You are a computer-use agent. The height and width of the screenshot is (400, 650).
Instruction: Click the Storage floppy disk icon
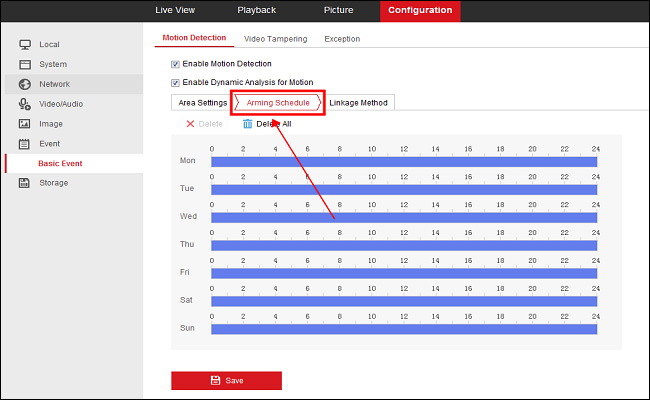(24, 183)
